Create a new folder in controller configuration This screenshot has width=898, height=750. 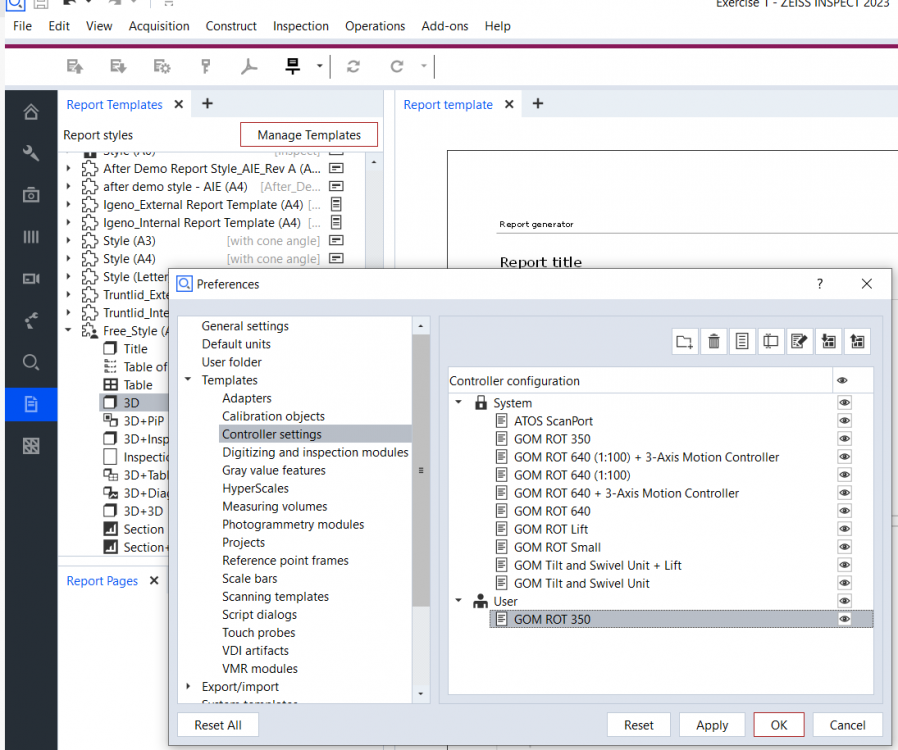coord(684,341)
